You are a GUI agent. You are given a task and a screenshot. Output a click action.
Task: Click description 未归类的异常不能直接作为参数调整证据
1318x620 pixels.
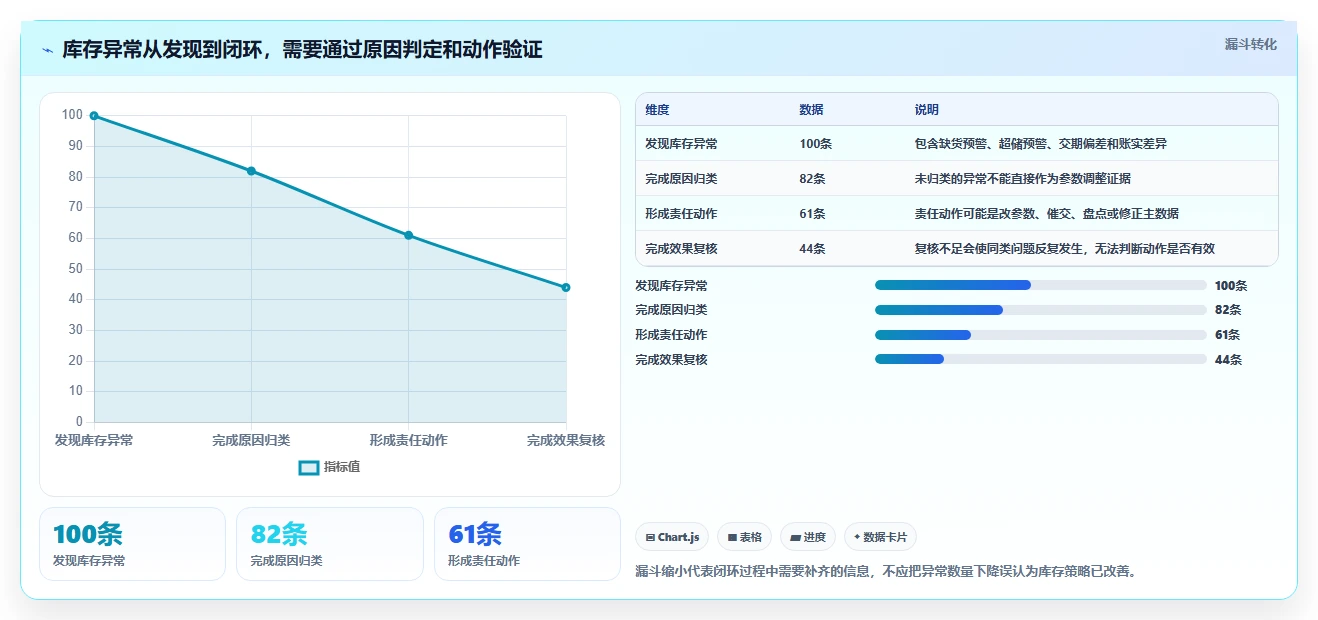[x=1023, y=179]
